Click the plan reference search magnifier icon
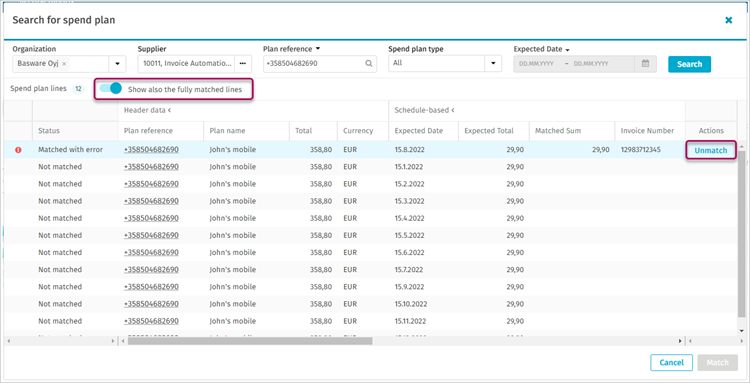Image resolution: width=750 pixels, height=383 pixels. [369, 64]
